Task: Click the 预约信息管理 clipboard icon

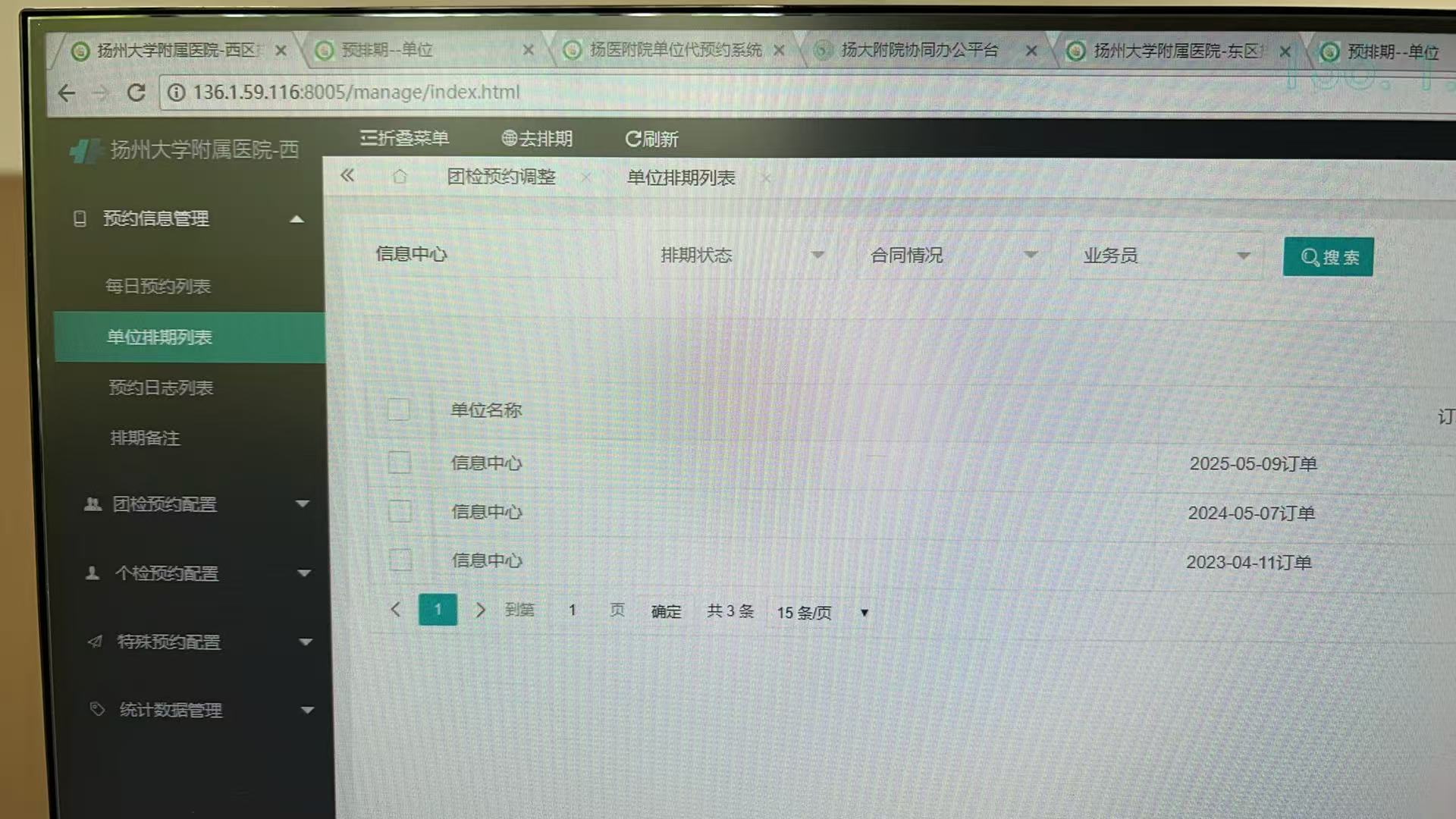Action: 80,218
